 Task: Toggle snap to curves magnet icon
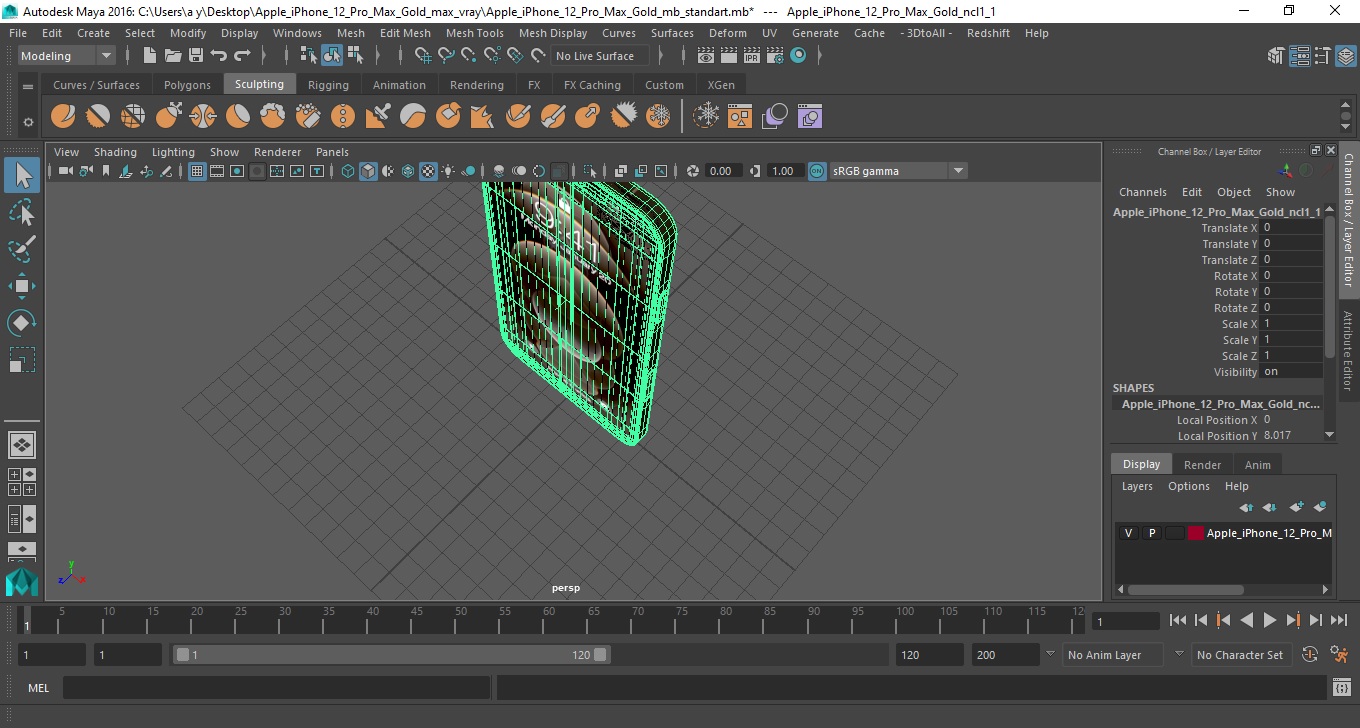pyautogui.click(x=446, y=56)
